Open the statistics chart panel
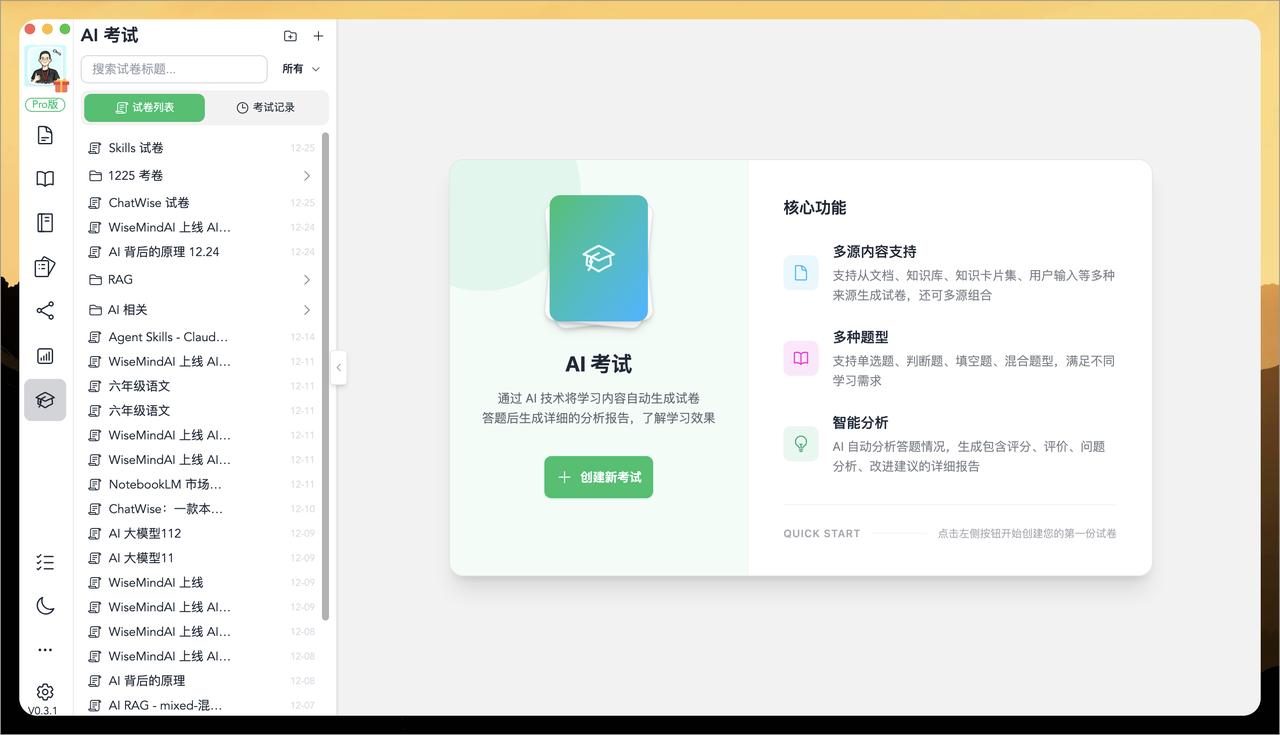The height and width of the screenshot is (735, 1280). pos(44,355)
